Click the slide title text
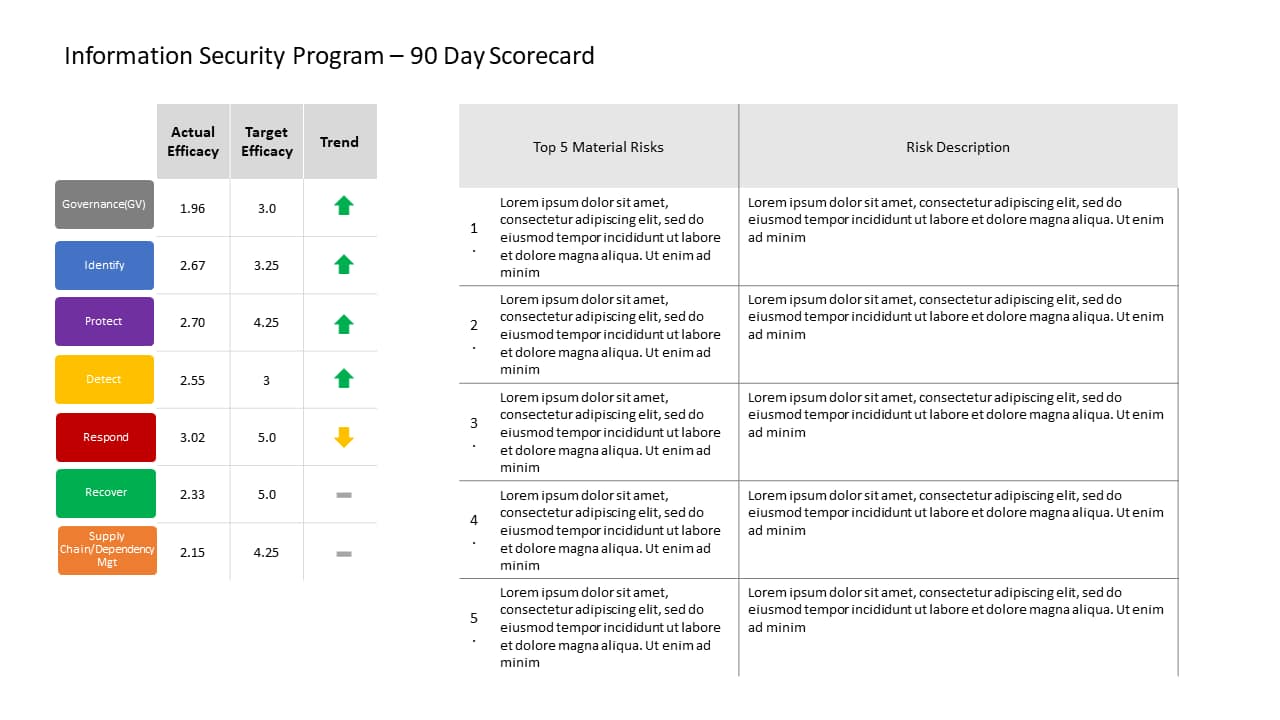 (x=329, y=56)
